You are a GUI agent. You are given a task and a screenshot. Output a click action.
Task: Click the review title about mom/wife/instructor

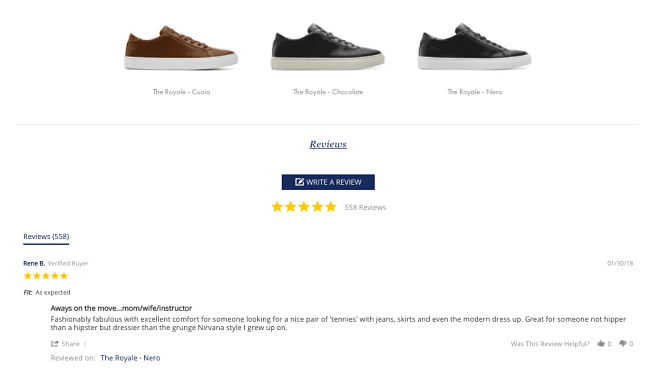121,308
